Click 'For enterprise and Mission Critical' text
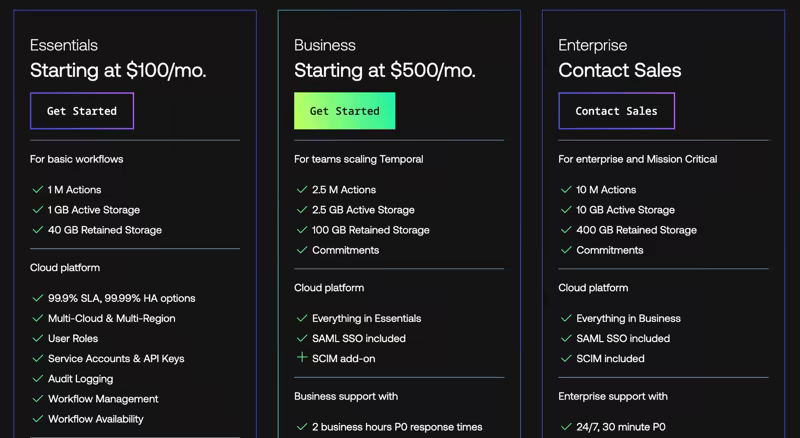 pyautogui.click(x=638, y=159)
